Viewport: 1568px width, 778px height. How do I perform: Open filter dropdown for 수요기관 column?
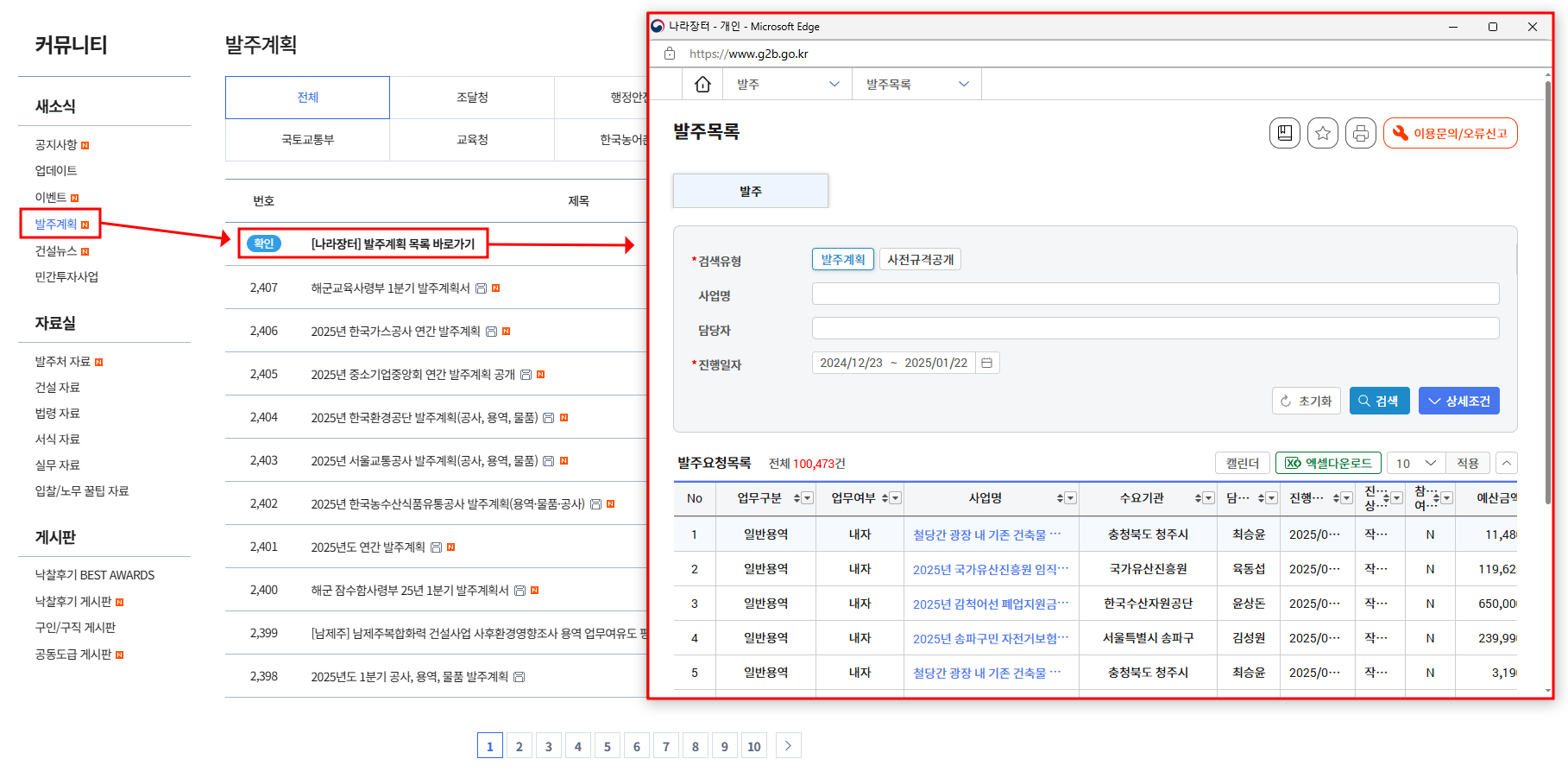[1209, 498]
